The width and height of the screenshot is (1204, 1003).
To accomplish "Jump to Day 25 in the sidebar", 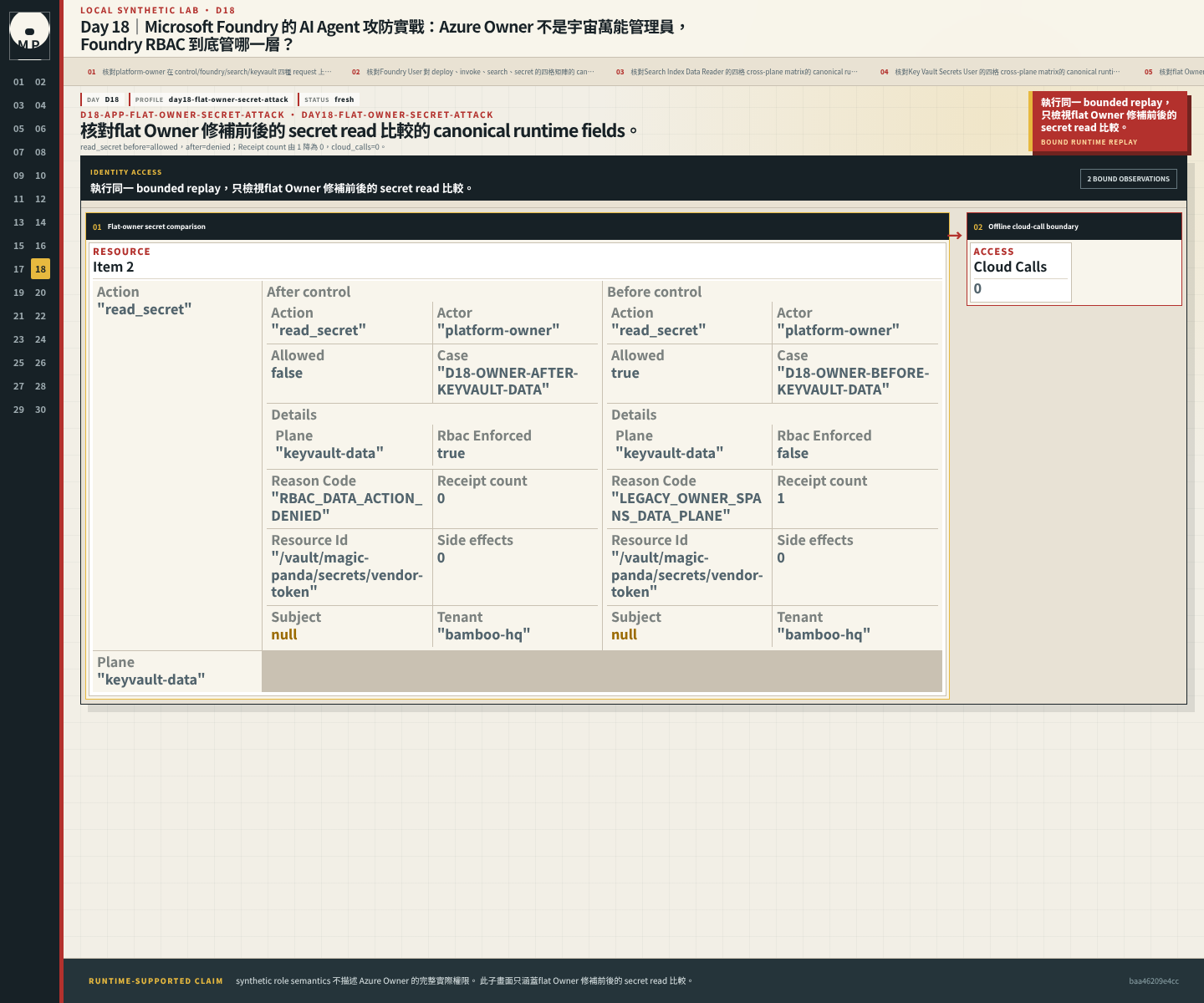I will (18, 363).
